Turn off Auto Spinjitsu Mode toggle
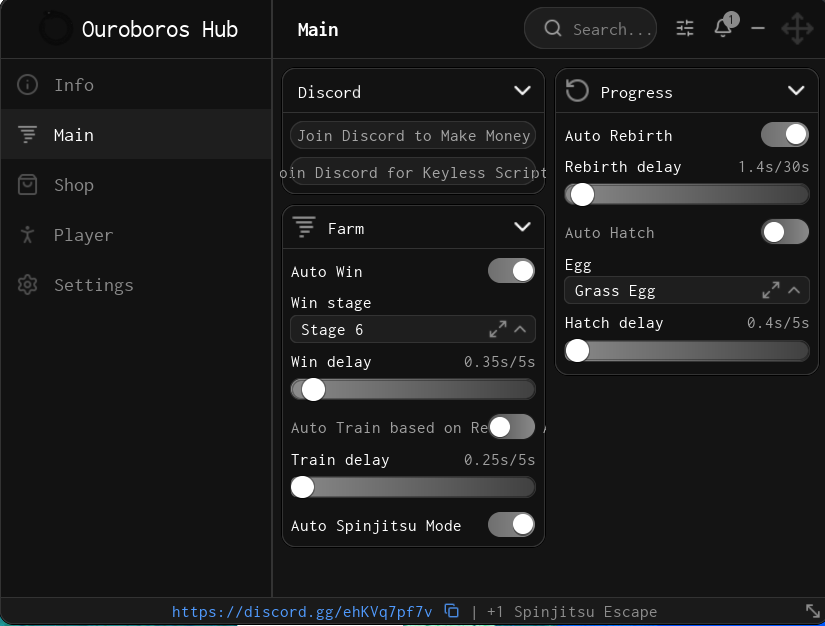Screen dimensions: 825x626 click(511, 524)
